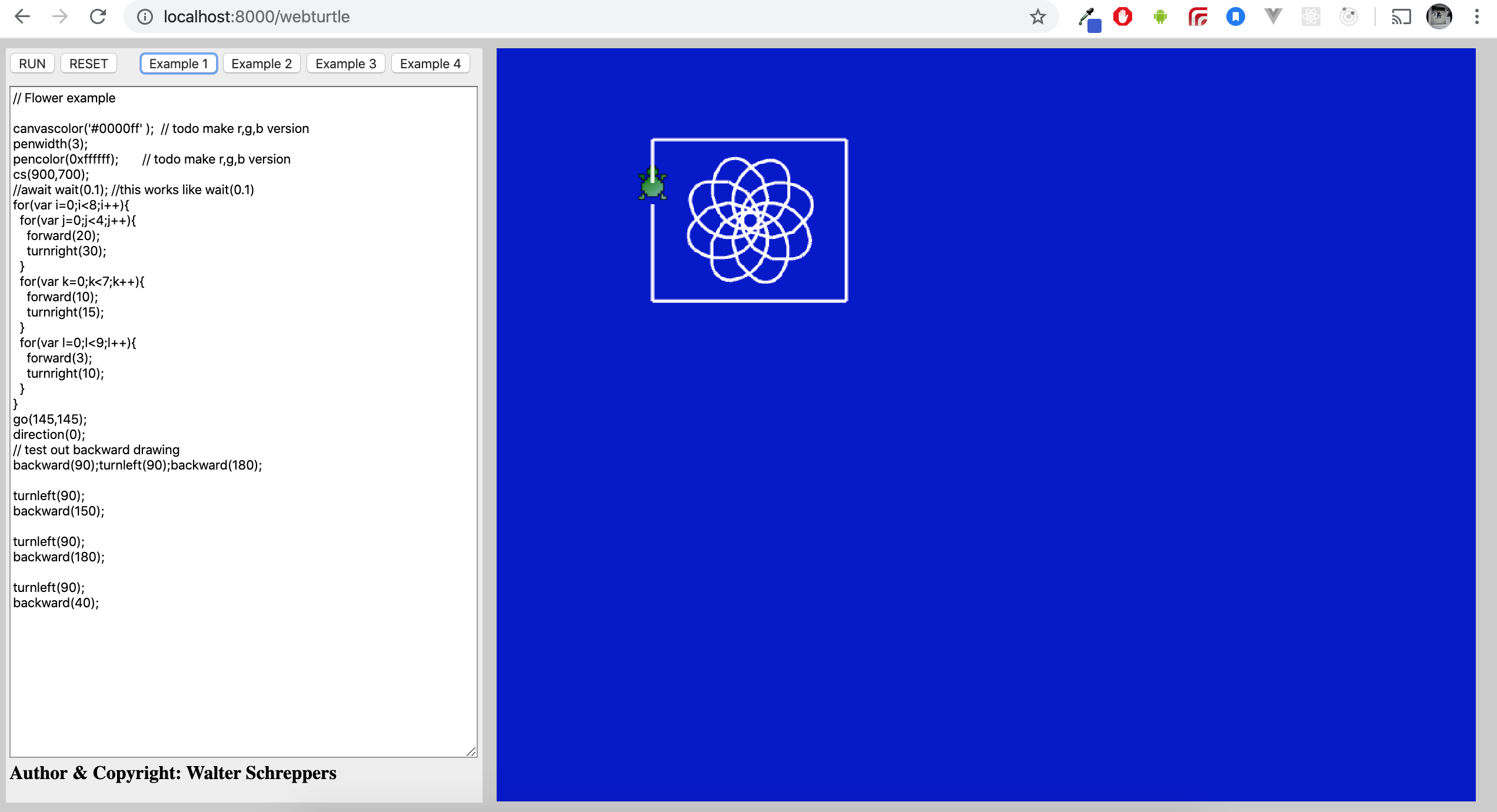1497x812 pixels.
Task: Click the turnright(15); line
Action: (x=65, y=312)
